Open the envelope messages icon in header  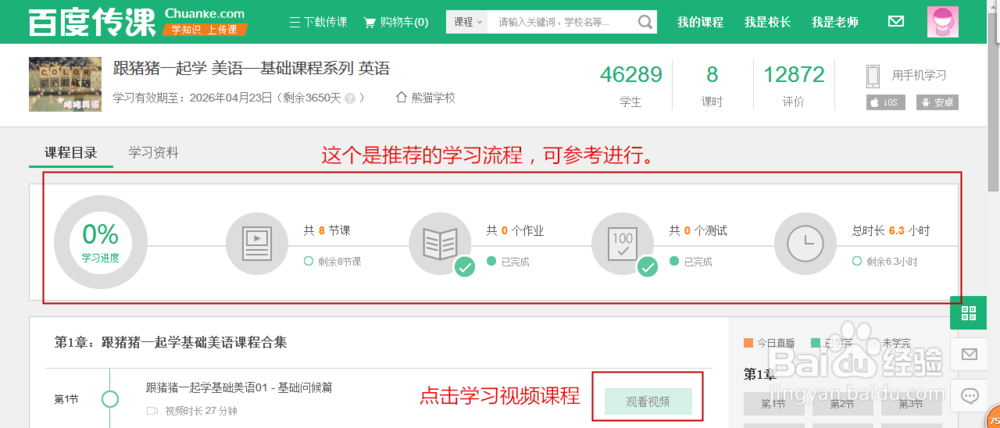pyautogui.click(x=895, y=22)
